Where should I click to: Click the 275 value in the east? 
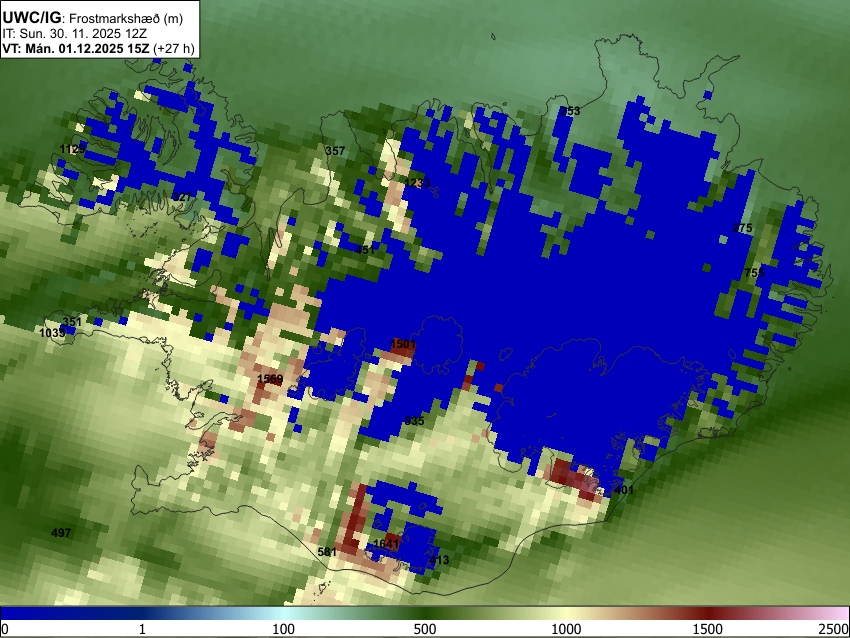click(742, 228)
